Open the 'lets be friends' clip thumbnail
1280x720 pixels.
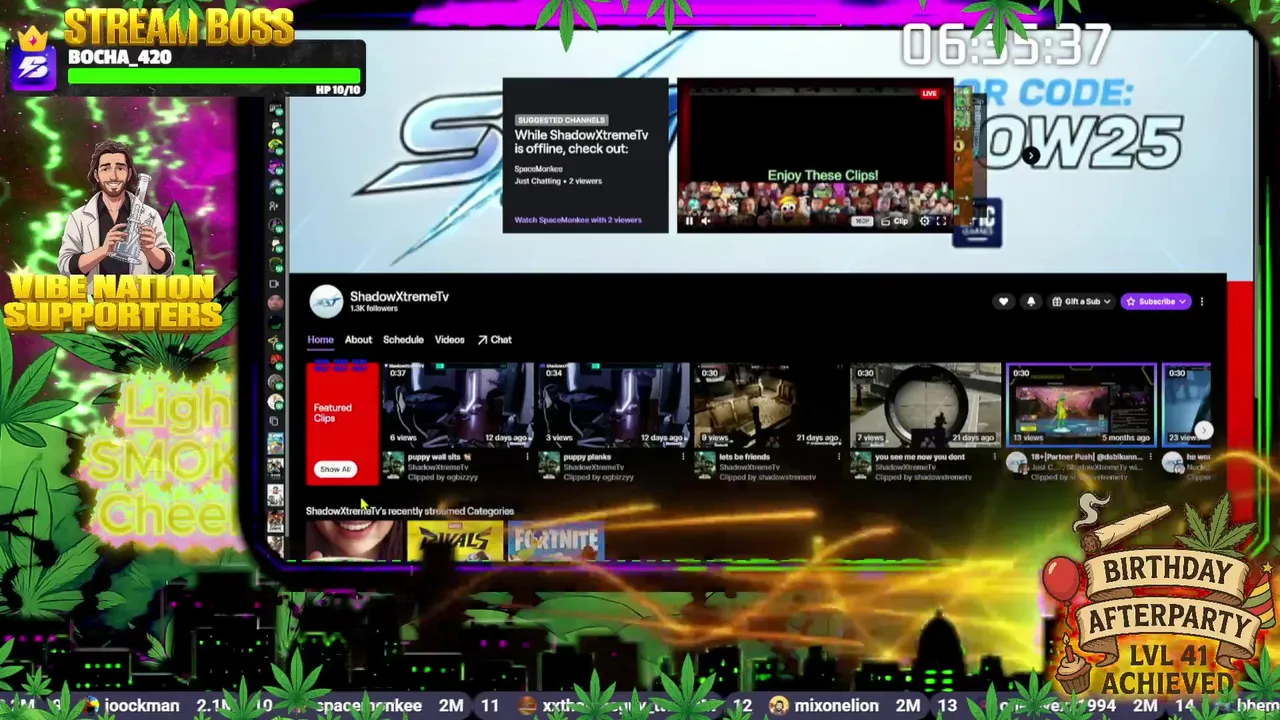[x=769, y=405]
